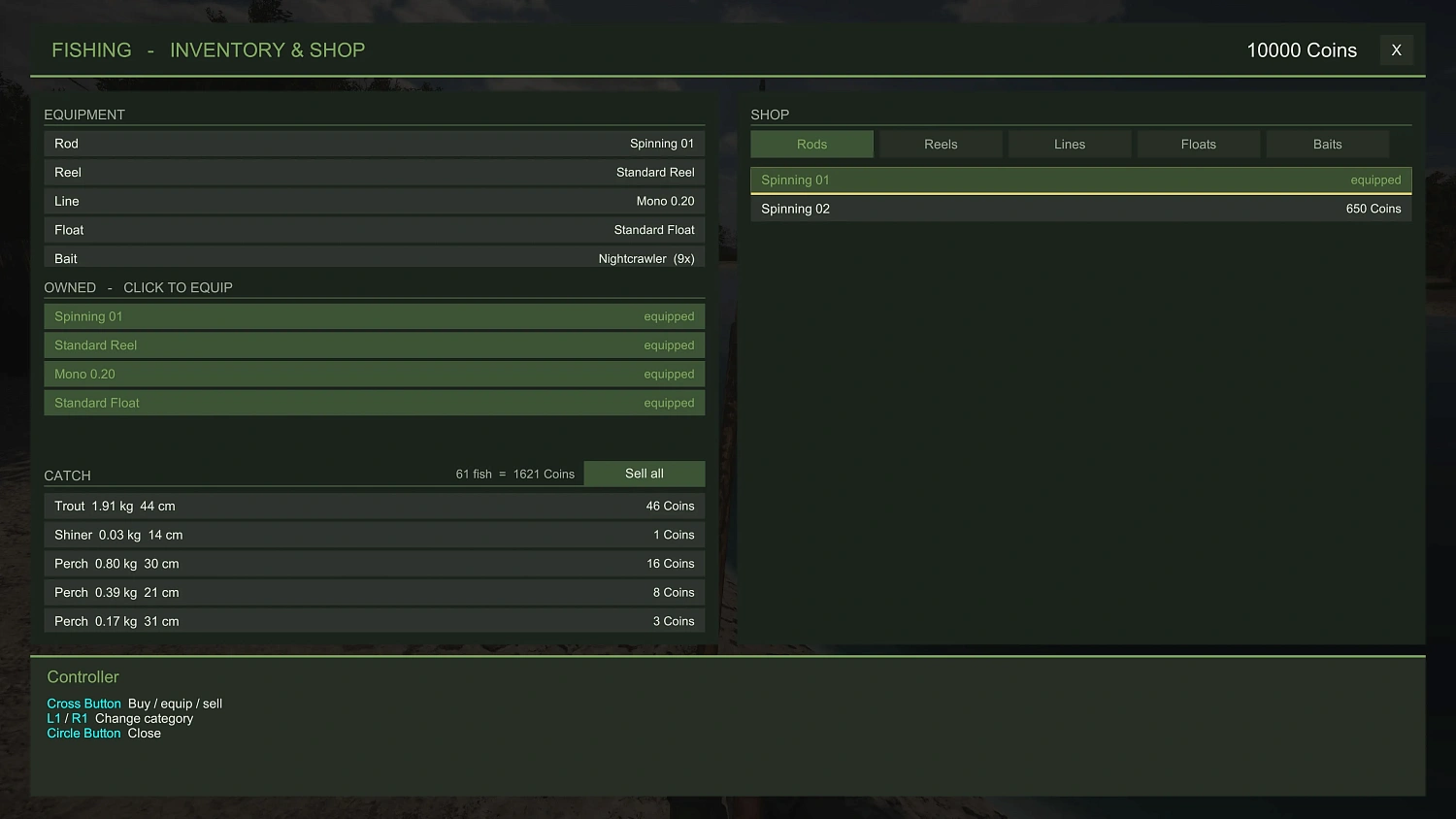Sell the Perch 0.39 kg catch
The image size is (1456, 819).
tap(375, 593)
